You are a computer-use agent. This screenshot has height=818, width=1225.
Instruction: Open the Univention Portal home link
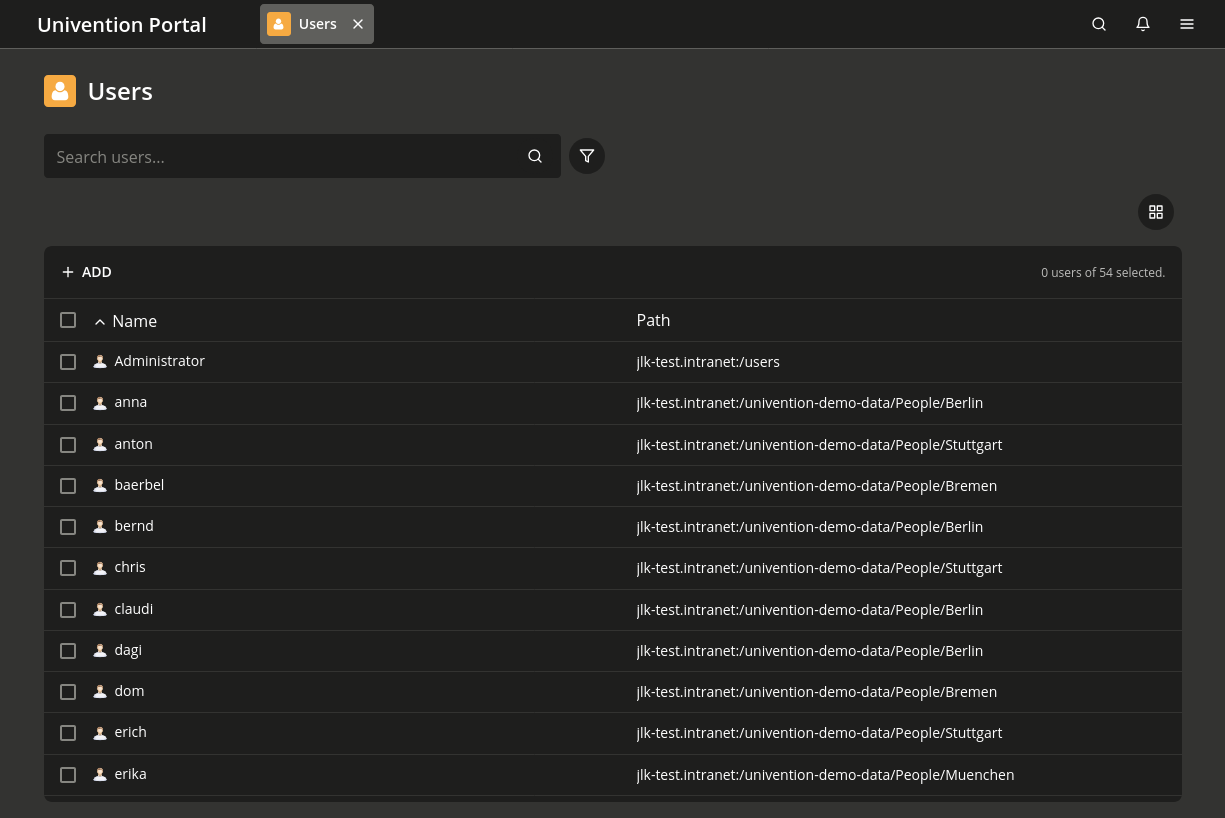pos(122,25)
